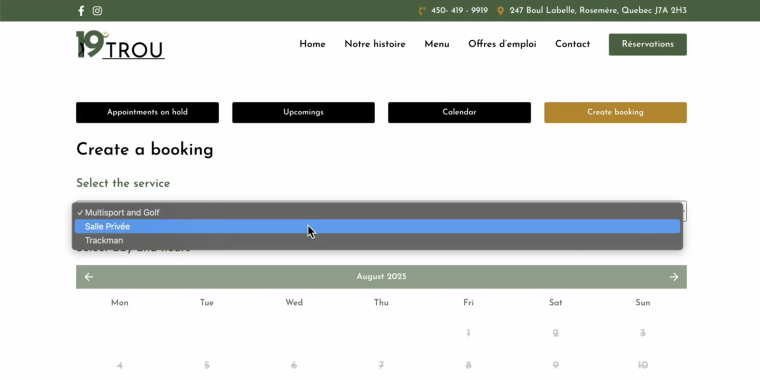
Task: Click the Sat column header
Action: (x=555, y=303)
